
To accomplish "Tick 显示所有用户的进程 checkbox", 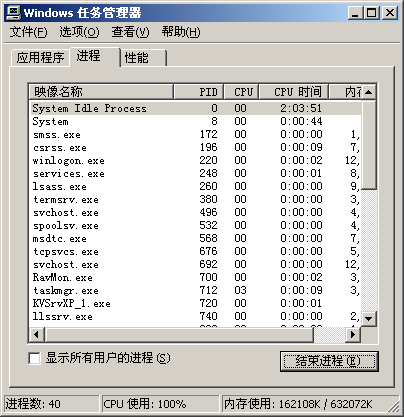I will tap(34, 359).
